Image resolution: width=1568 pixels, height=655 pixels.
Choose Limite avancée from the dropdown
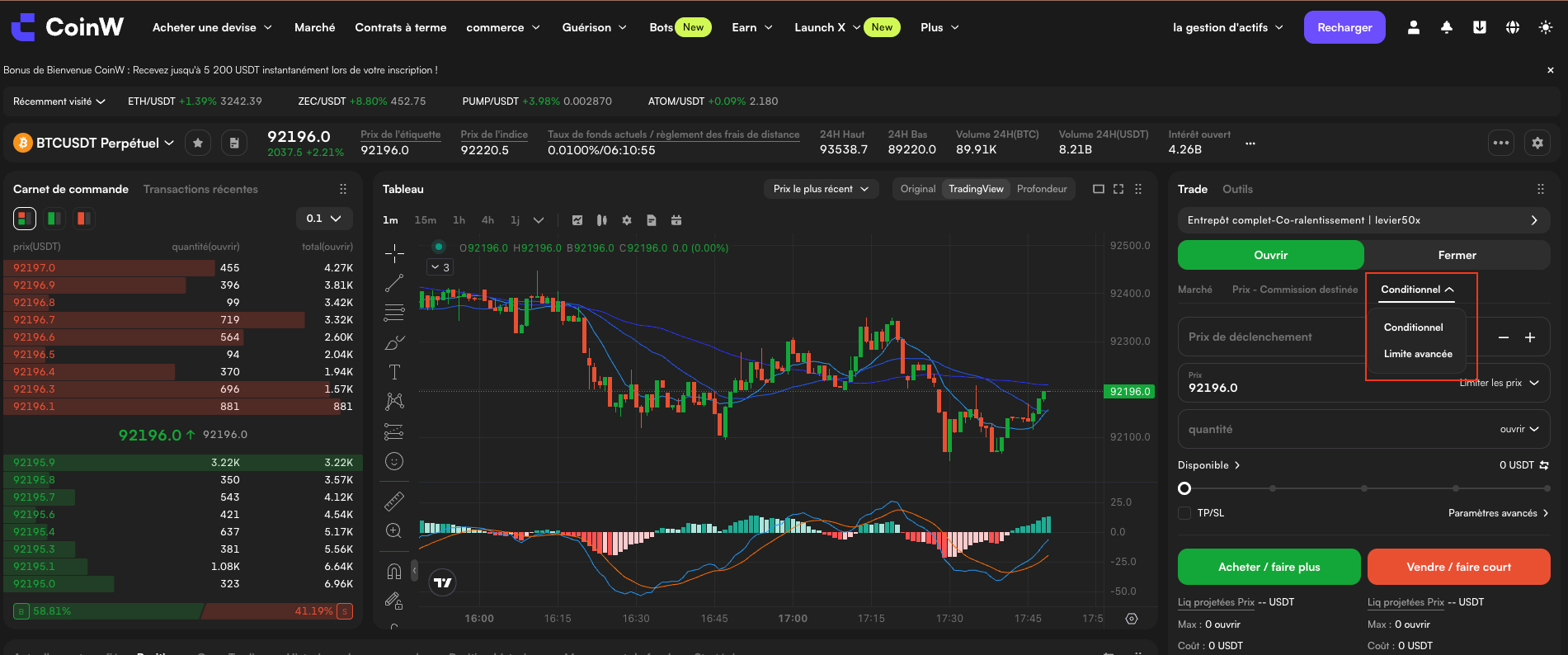tap(1418, 354)
